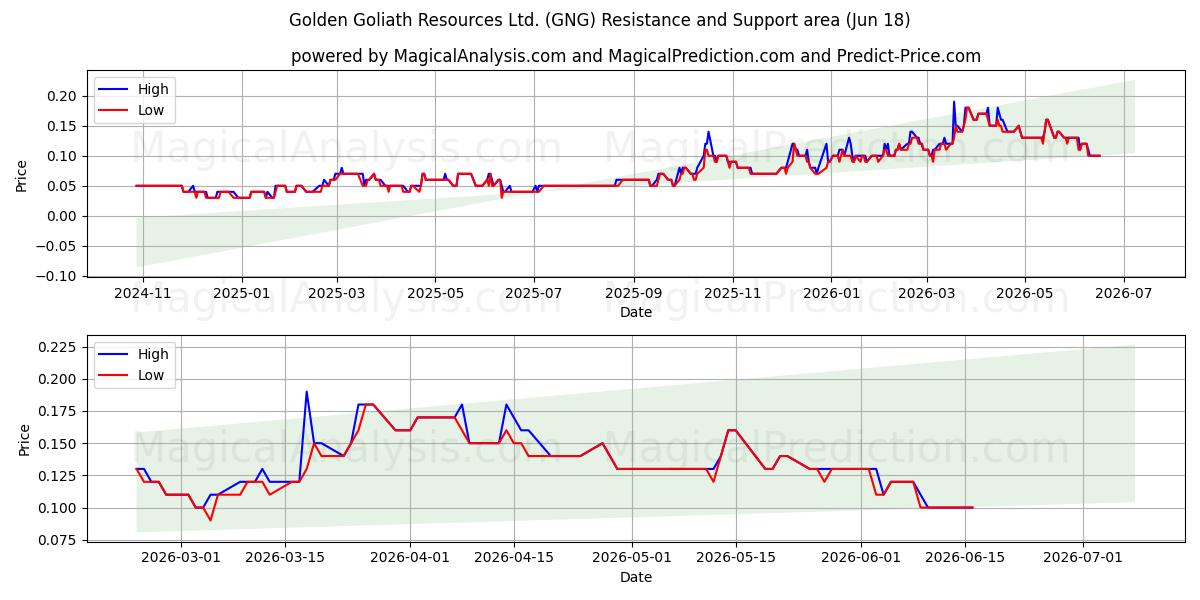The height and width of the screenshot is (600, 1200).
Task: Click the '0.125' y-axis tick on bottom chart
Action: pyautogui.click(x=59, y=476)
